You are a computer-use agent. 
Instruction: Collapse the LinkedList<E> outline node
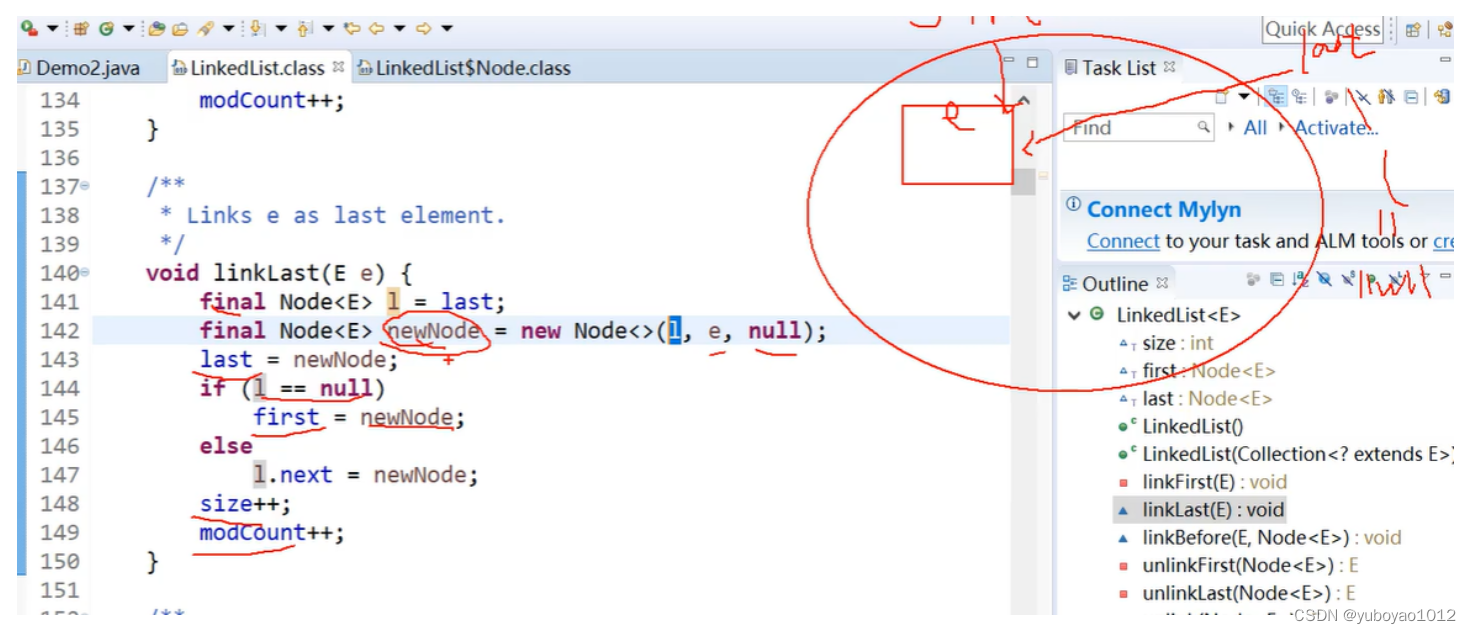pos(1074,315)
